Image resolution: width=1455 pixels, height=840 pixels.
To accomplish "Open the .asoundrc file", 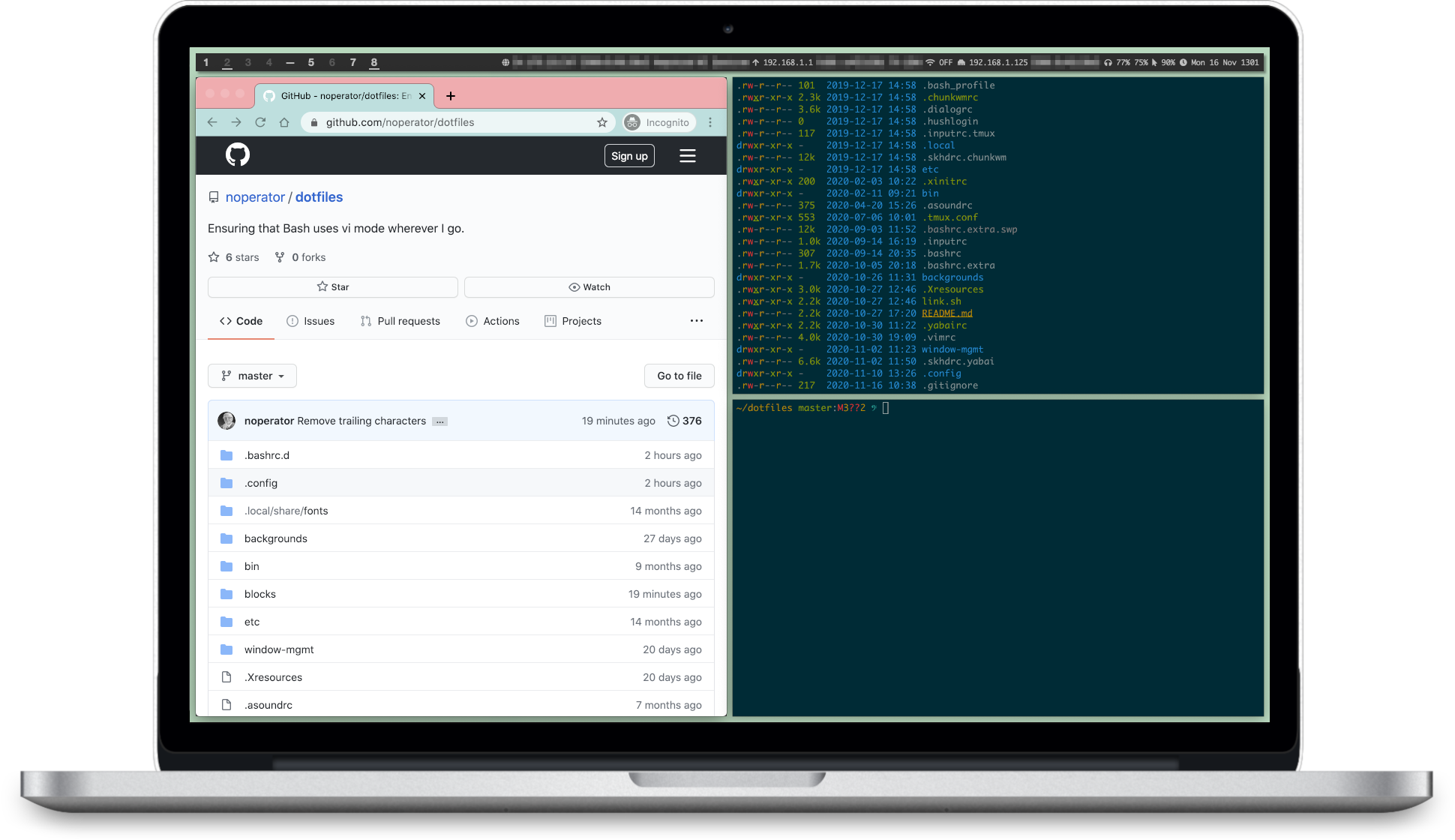I will 268,705.
